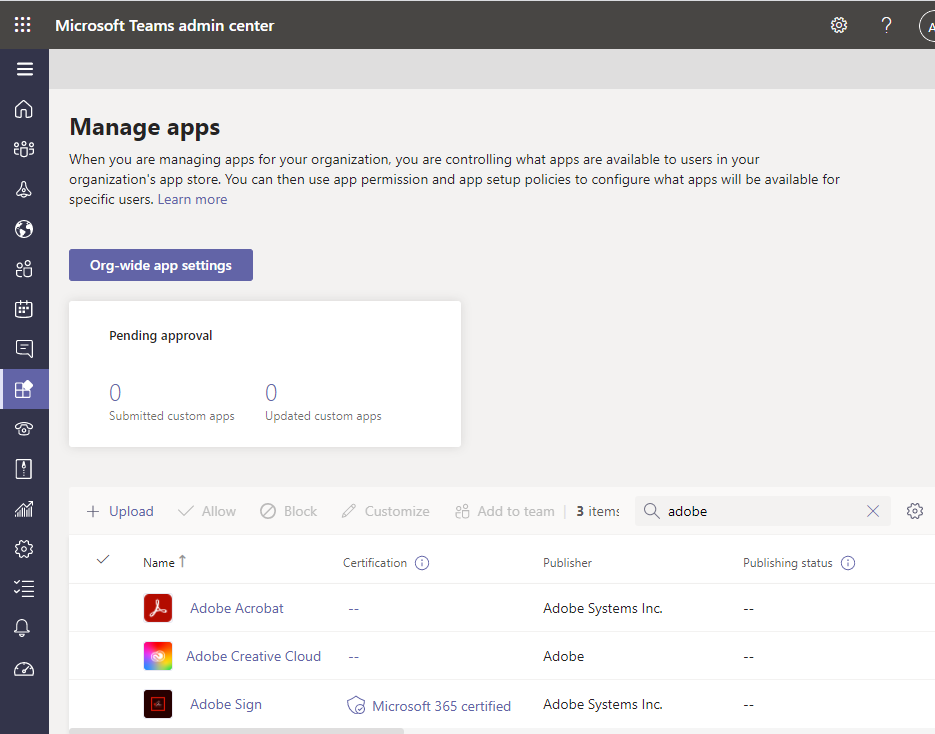Open Call quality dashboard gauge icon

click(24, 668)
